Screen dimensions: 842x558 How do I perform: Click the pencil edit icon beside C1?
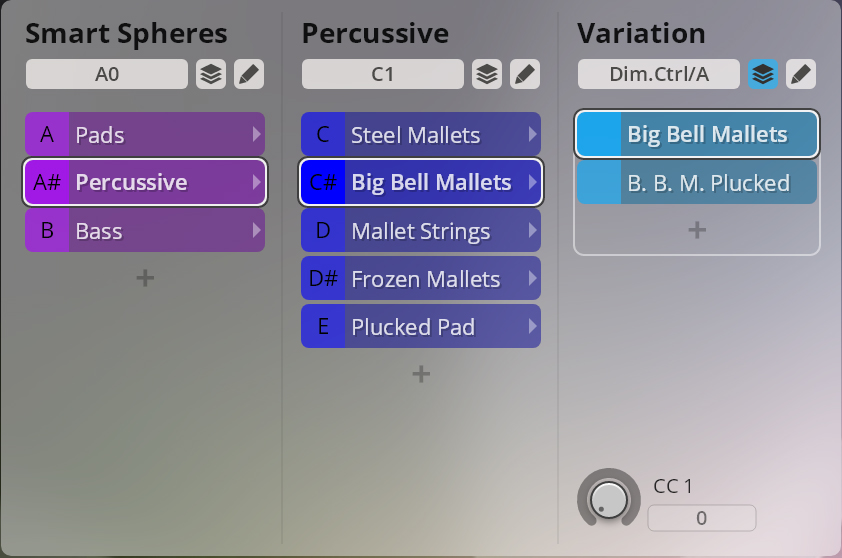pyautogui.click(x=525, y=74)
